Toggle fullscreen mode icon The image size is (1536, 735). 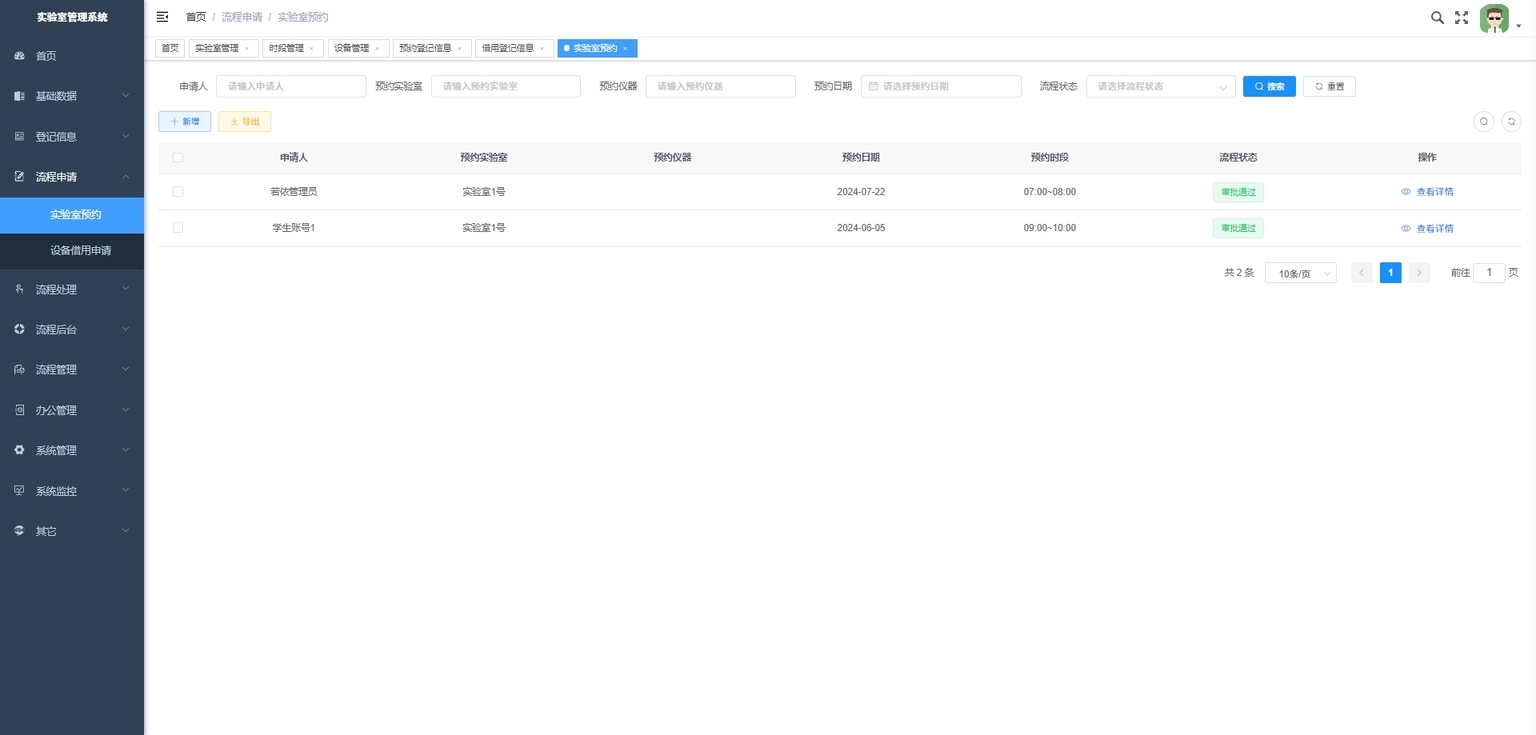1461,17
